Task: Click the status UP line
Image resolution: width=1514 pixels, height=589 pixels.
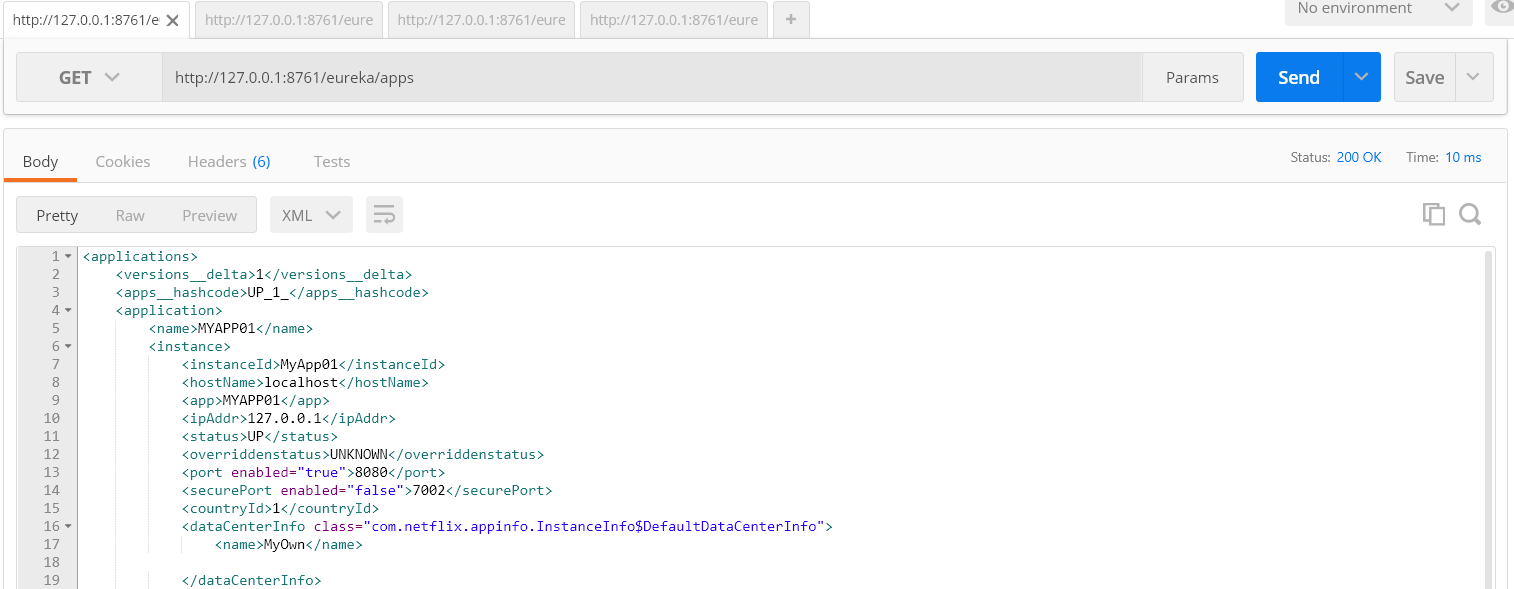Action: [260, 437]
